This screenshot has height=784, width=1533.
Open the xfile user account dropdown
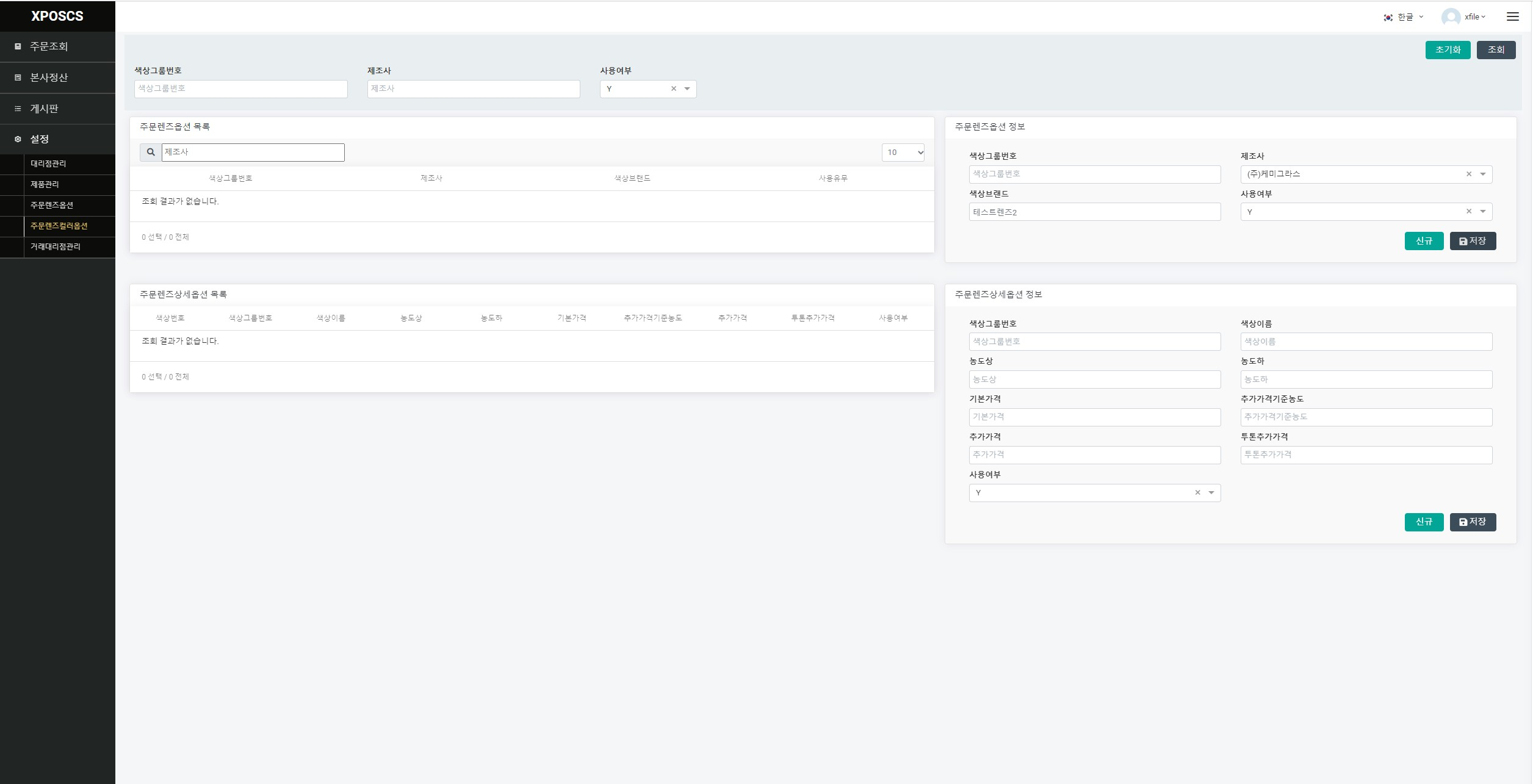pos(1474,17)
